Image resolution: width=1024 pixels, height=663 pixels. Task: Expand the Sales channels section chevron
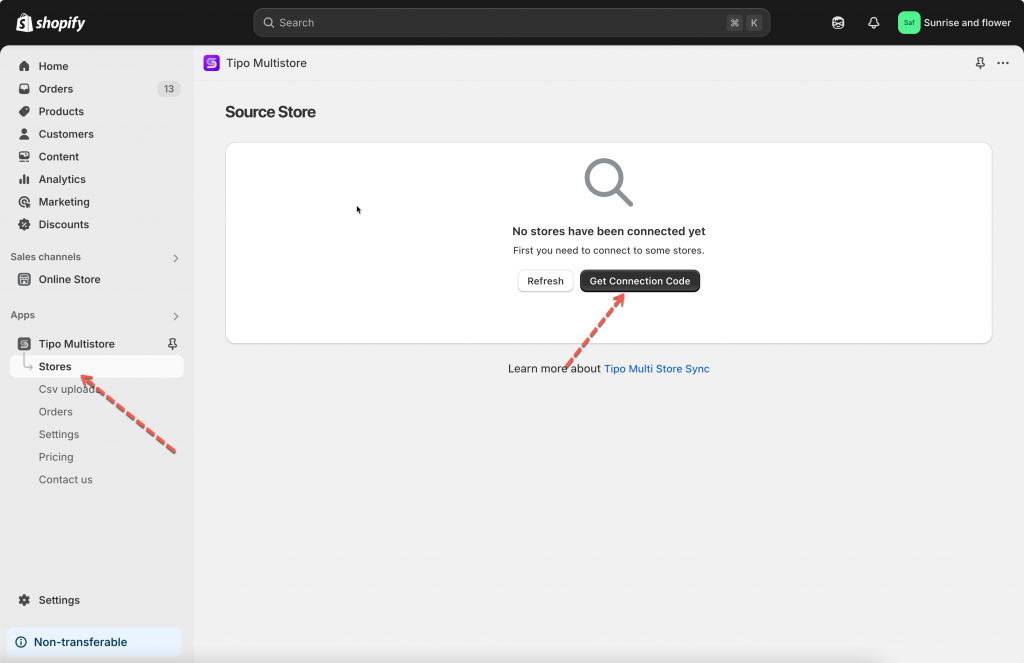(x=176, y=258)
